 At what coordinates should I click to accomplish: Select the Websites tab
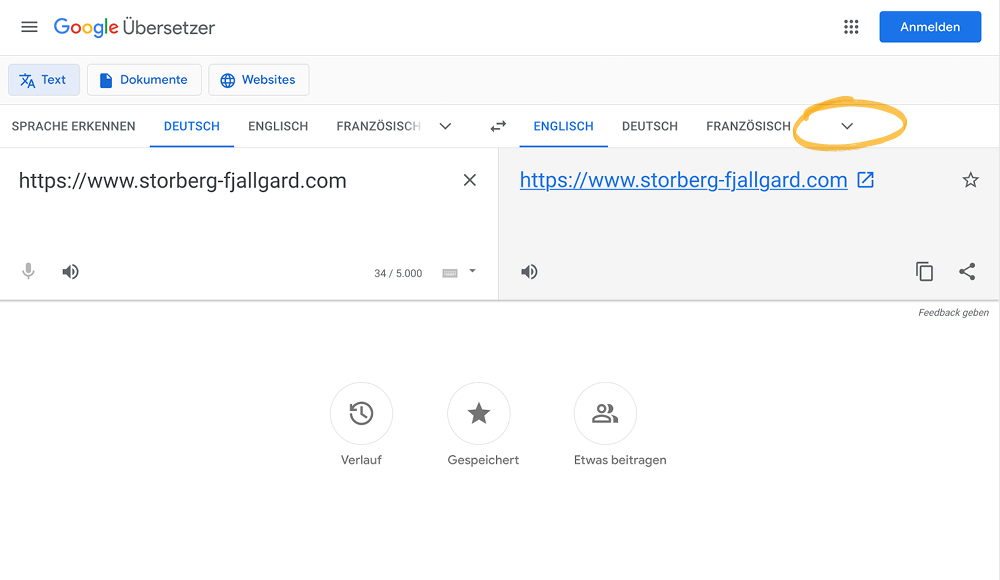click(x=259, y=80)
